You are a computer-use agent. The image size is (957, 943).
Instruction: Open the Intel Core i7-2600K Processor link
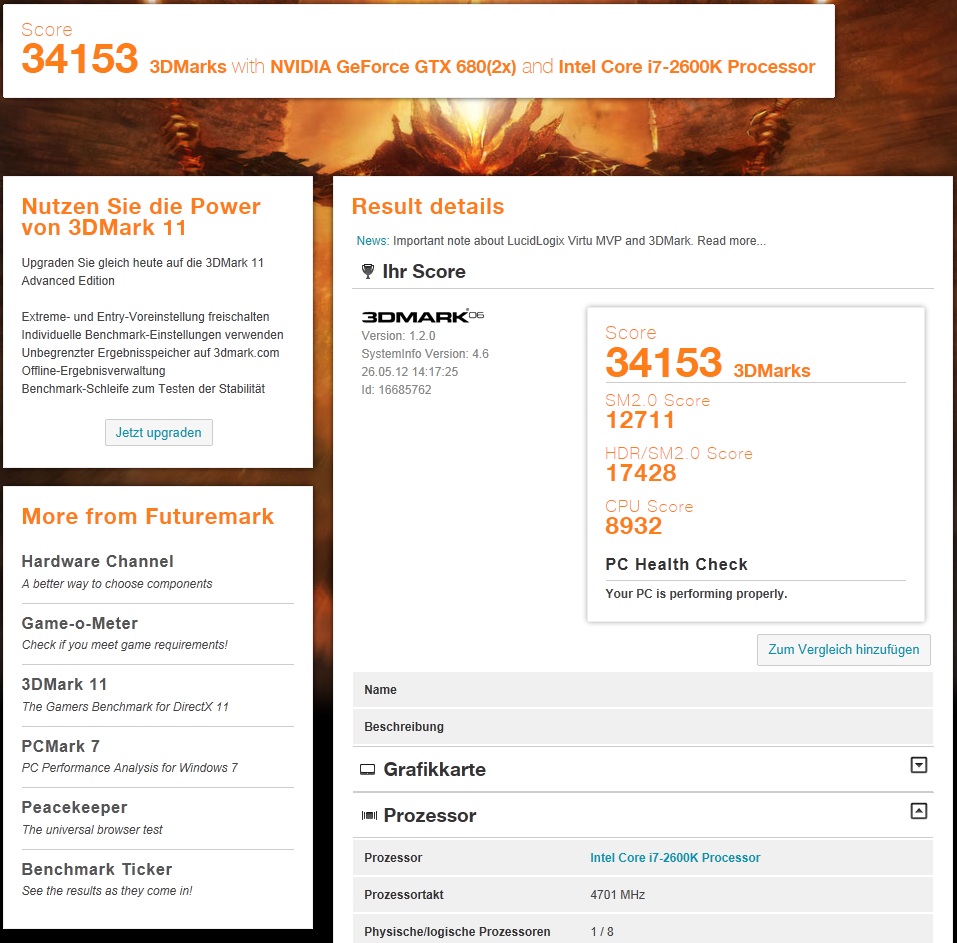[675, 858]
